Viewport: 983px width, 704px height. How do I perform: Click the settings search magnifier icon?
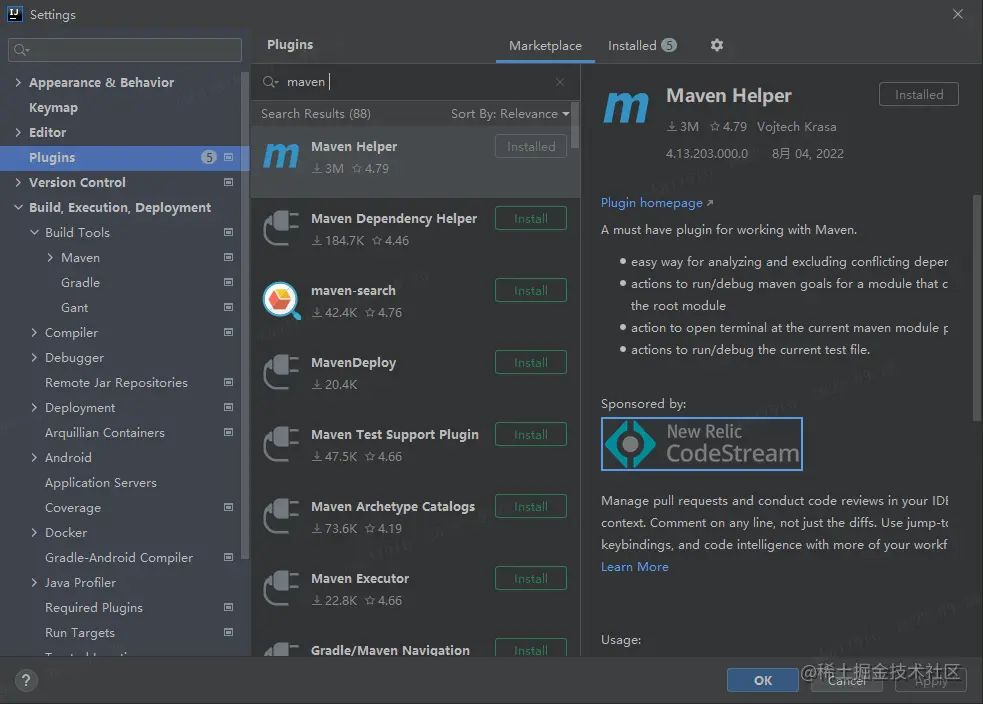pyautogui.click(x=21, y=50)
